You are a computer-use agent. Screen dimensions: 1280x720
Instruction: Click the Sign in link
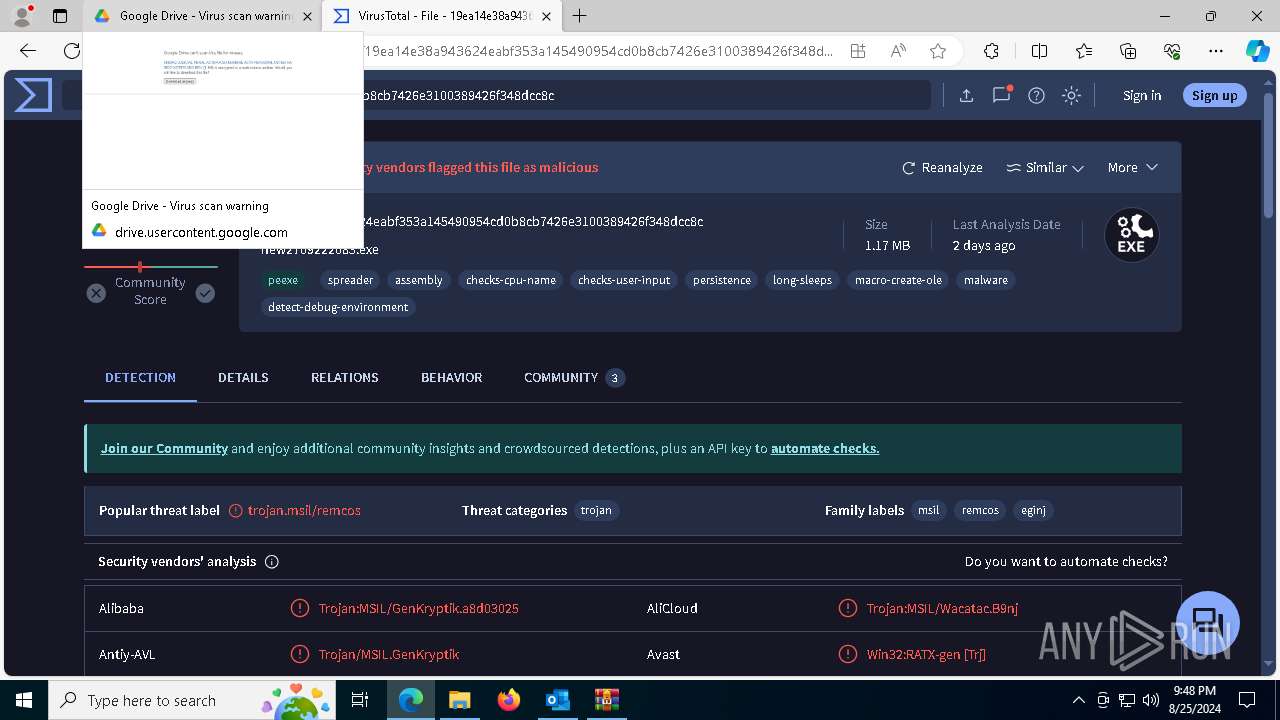[x=1142, y=95]
